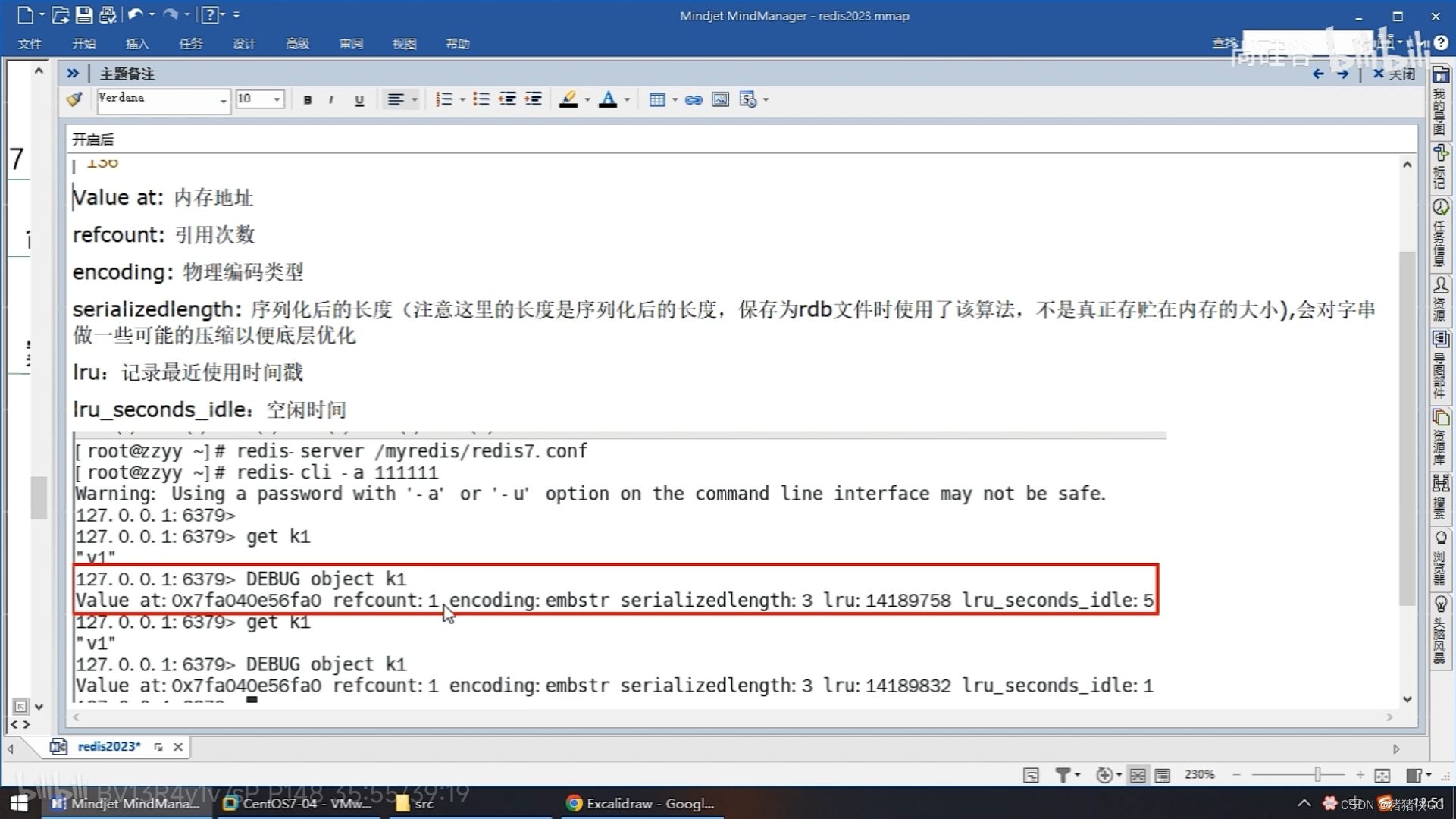
Task: Open the Verdana font name dropdown
Action: coord(223,100)
